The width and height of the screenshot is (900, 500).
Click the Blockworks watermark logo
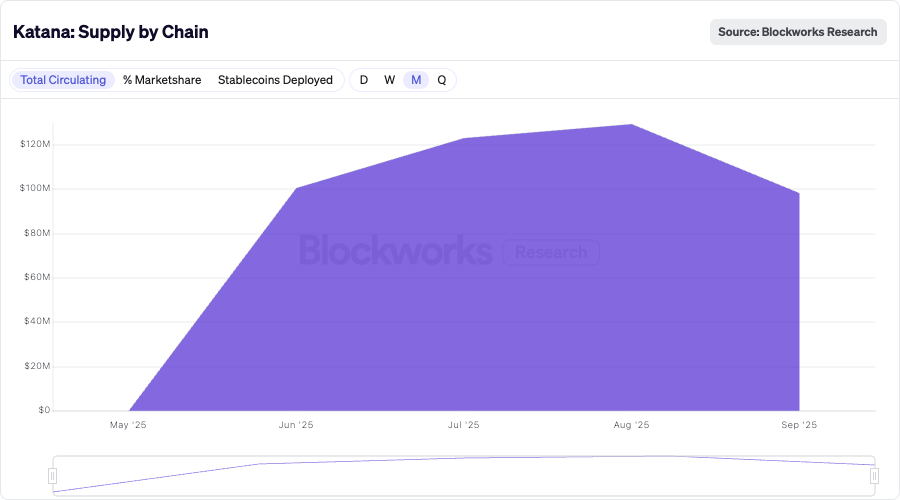click(396, 251)
